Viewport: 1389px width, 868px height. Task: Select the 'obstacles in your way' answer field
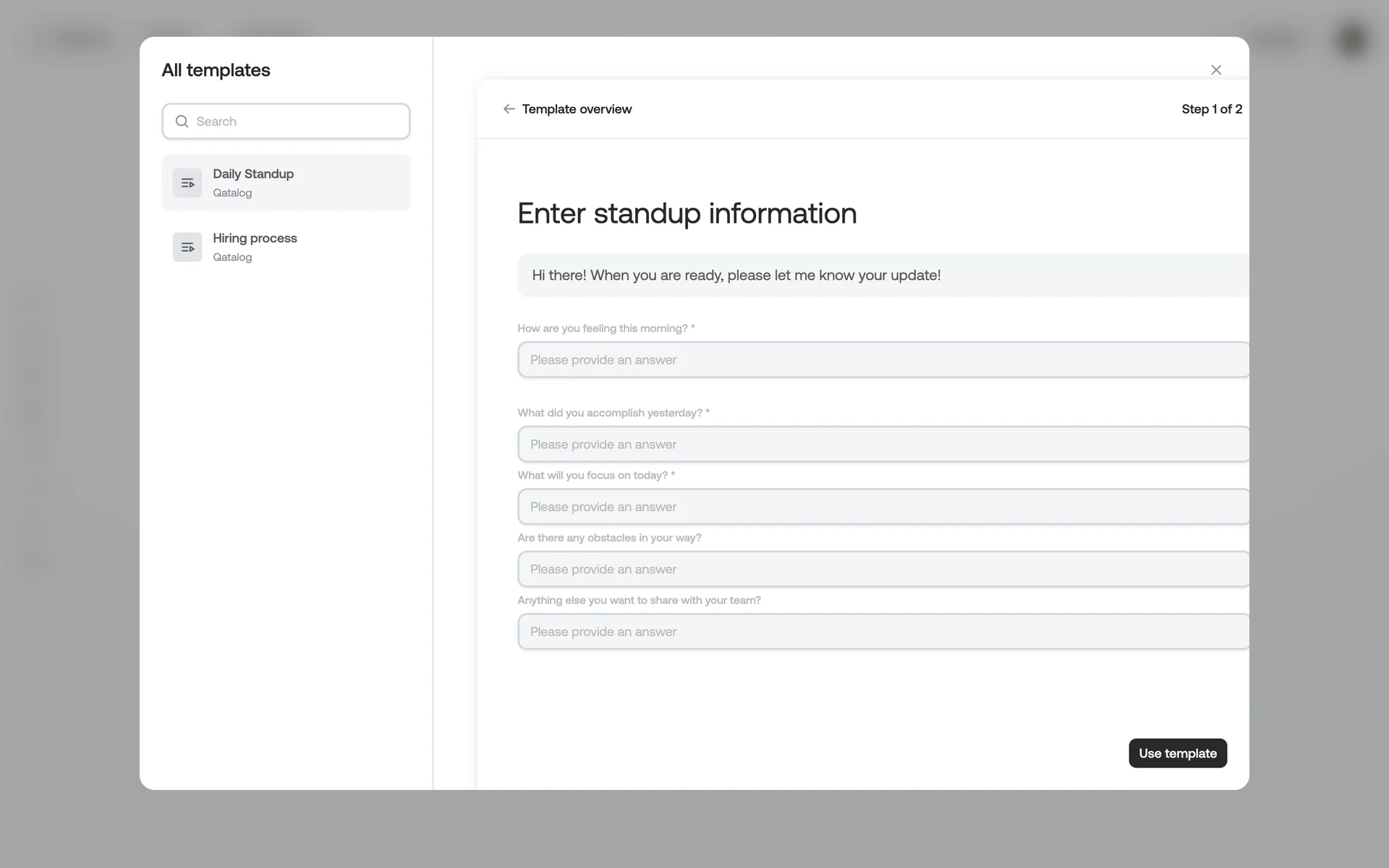click(883, 569)
